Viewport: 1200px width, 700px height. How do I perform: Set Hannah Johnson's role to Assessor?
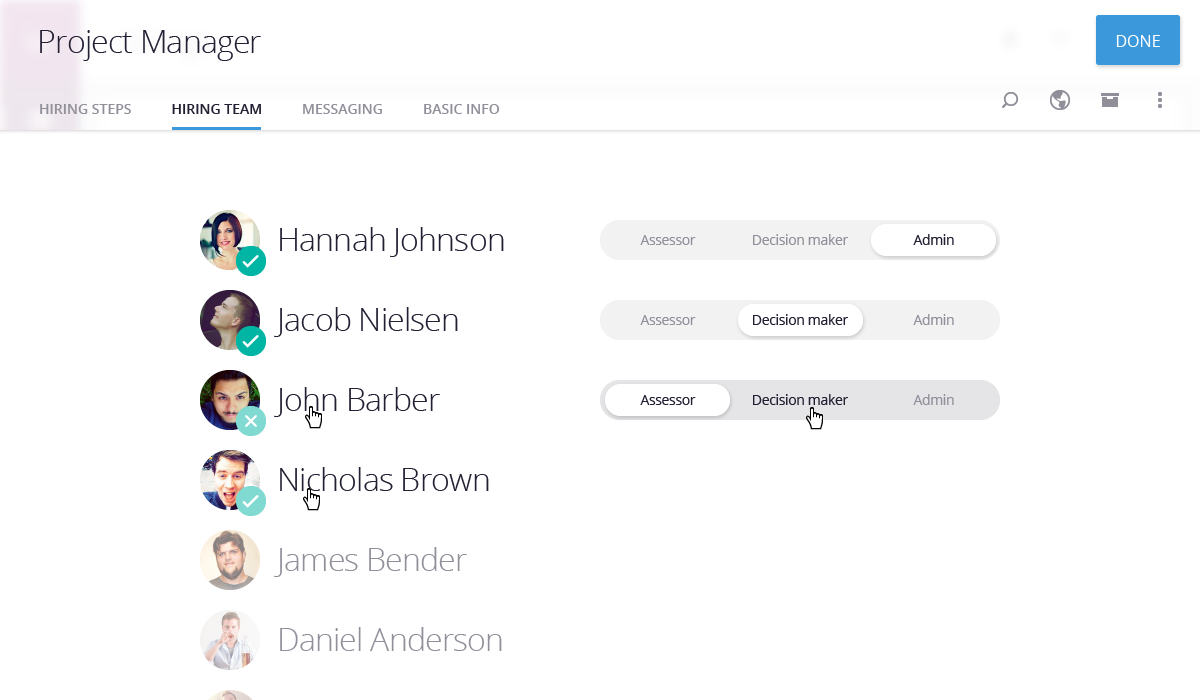667,240
